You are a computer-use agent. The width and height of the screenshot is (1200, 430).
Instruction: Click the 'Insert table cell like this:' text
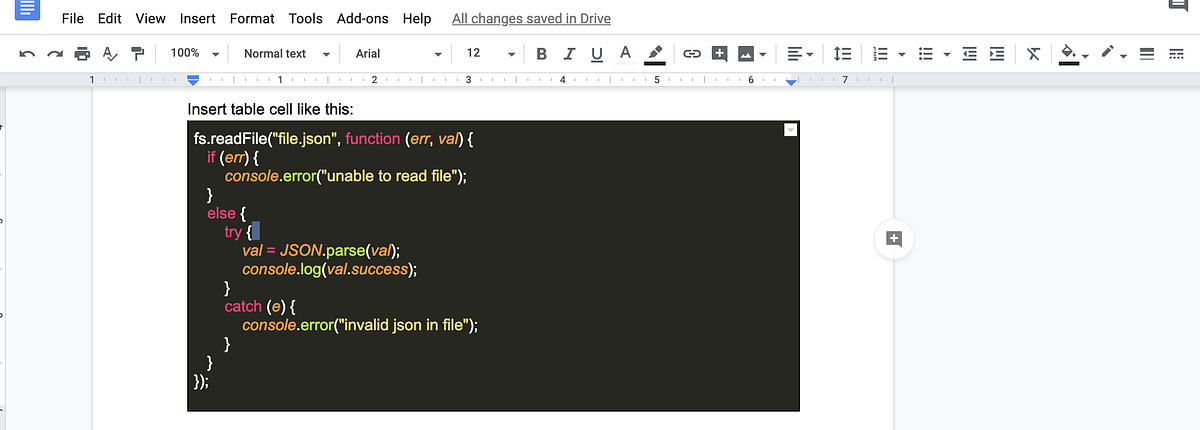(270, 109)
